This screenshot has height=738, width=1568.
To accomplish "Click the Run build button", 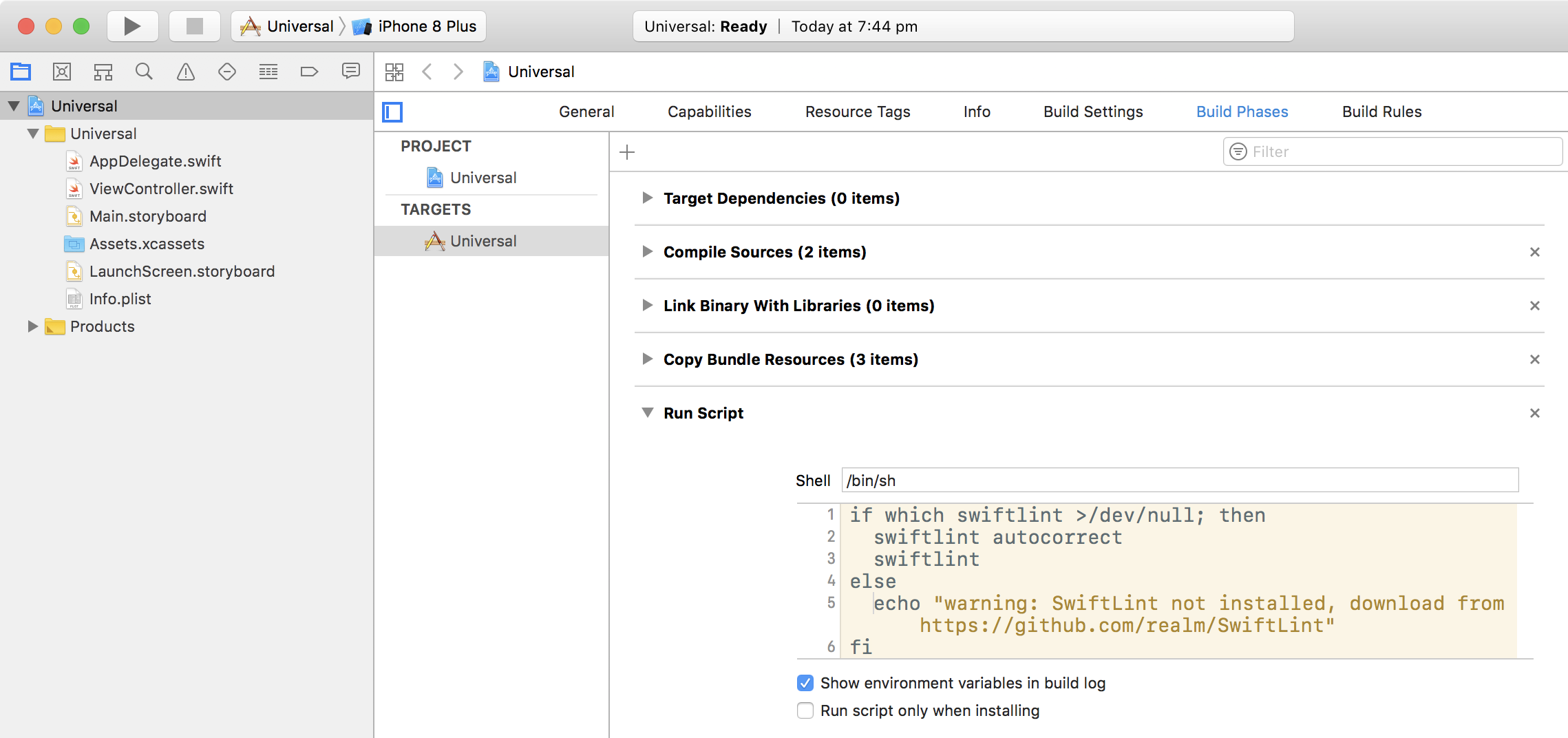I will coord(132,26).
